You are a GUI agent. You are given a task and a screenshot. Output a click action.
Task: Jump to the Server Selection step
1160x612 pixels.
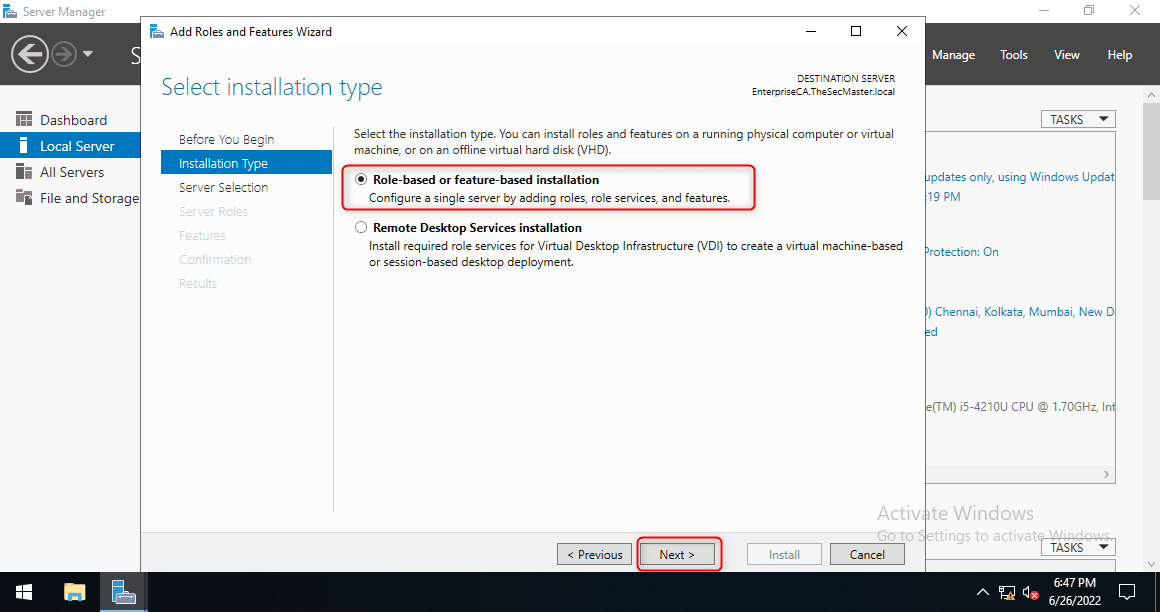coord(223,187)
